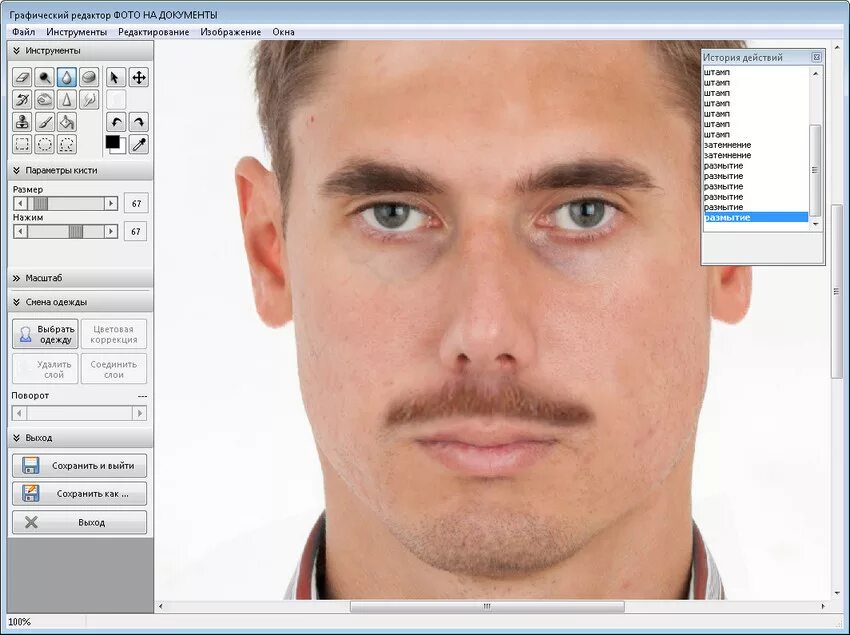Increase Размер with right arrow
The width and height of the screenshot is (850, 635).
(111, 203)
